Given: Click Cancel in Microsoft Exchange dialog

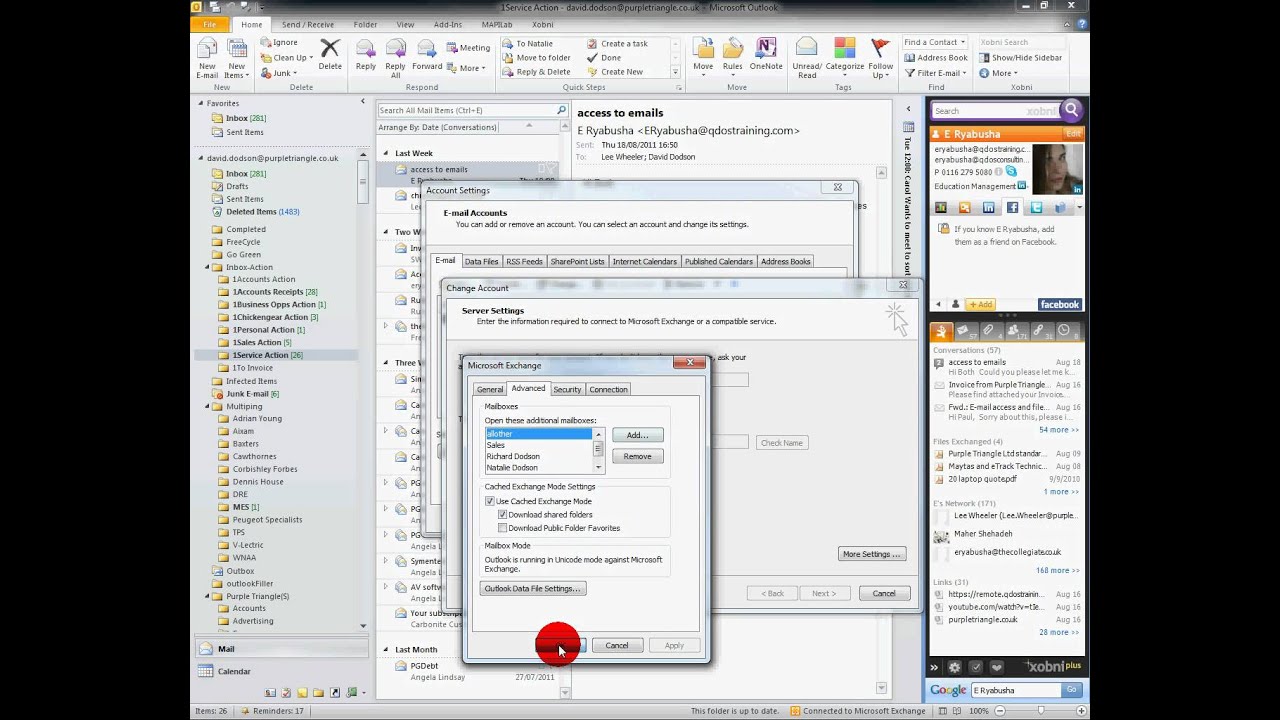Looking at the screenshot, I should click(617, 646).
